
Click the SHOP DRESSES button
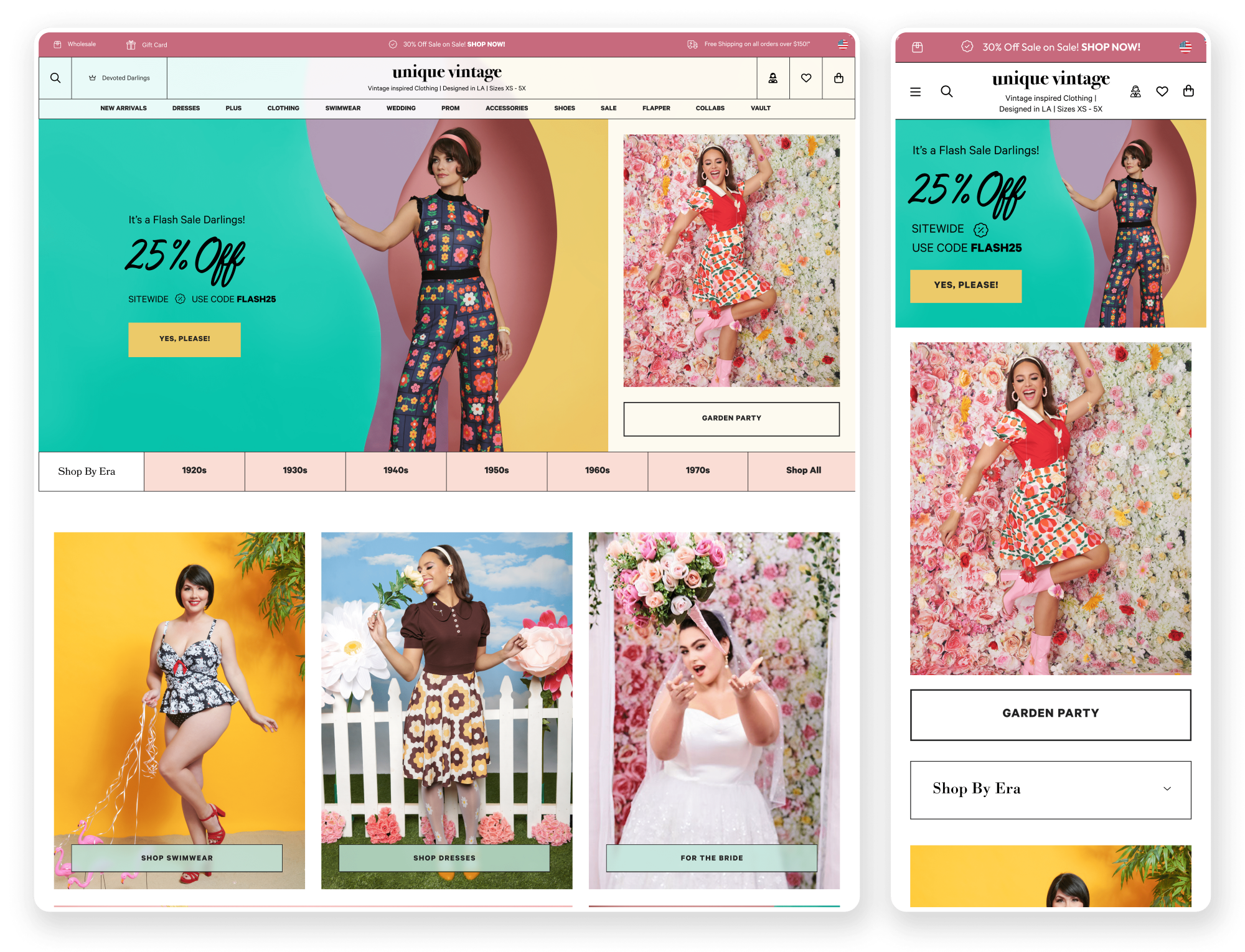tap(444, 857)
